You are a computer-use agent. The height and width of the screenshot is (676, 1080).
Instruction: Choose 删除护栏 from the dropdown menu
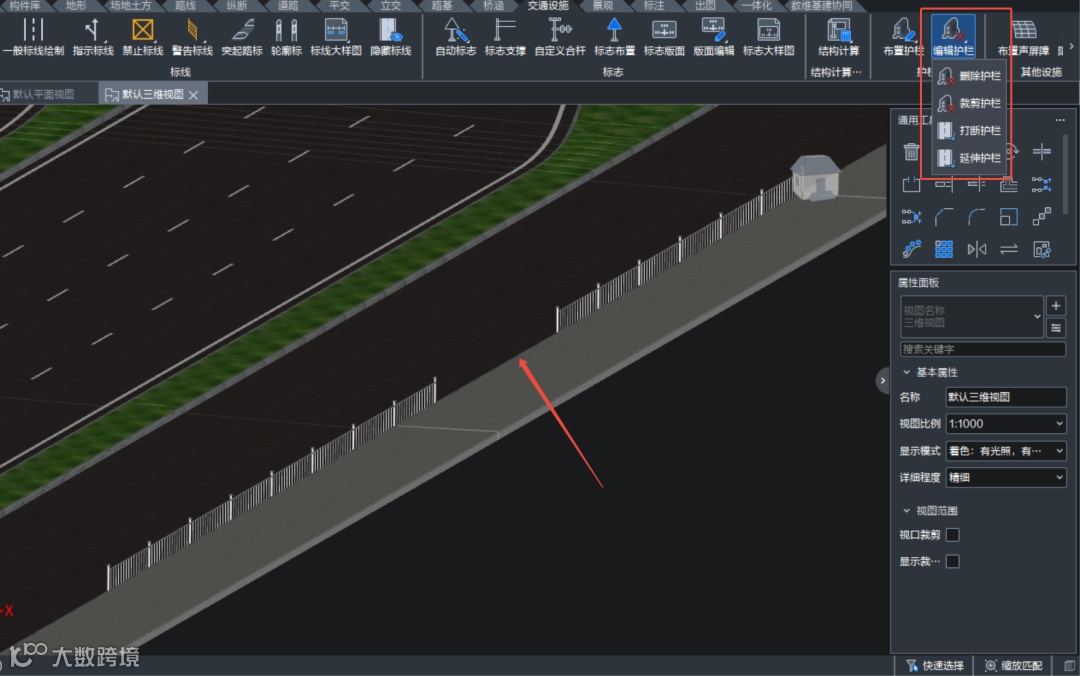coord(970,76)
